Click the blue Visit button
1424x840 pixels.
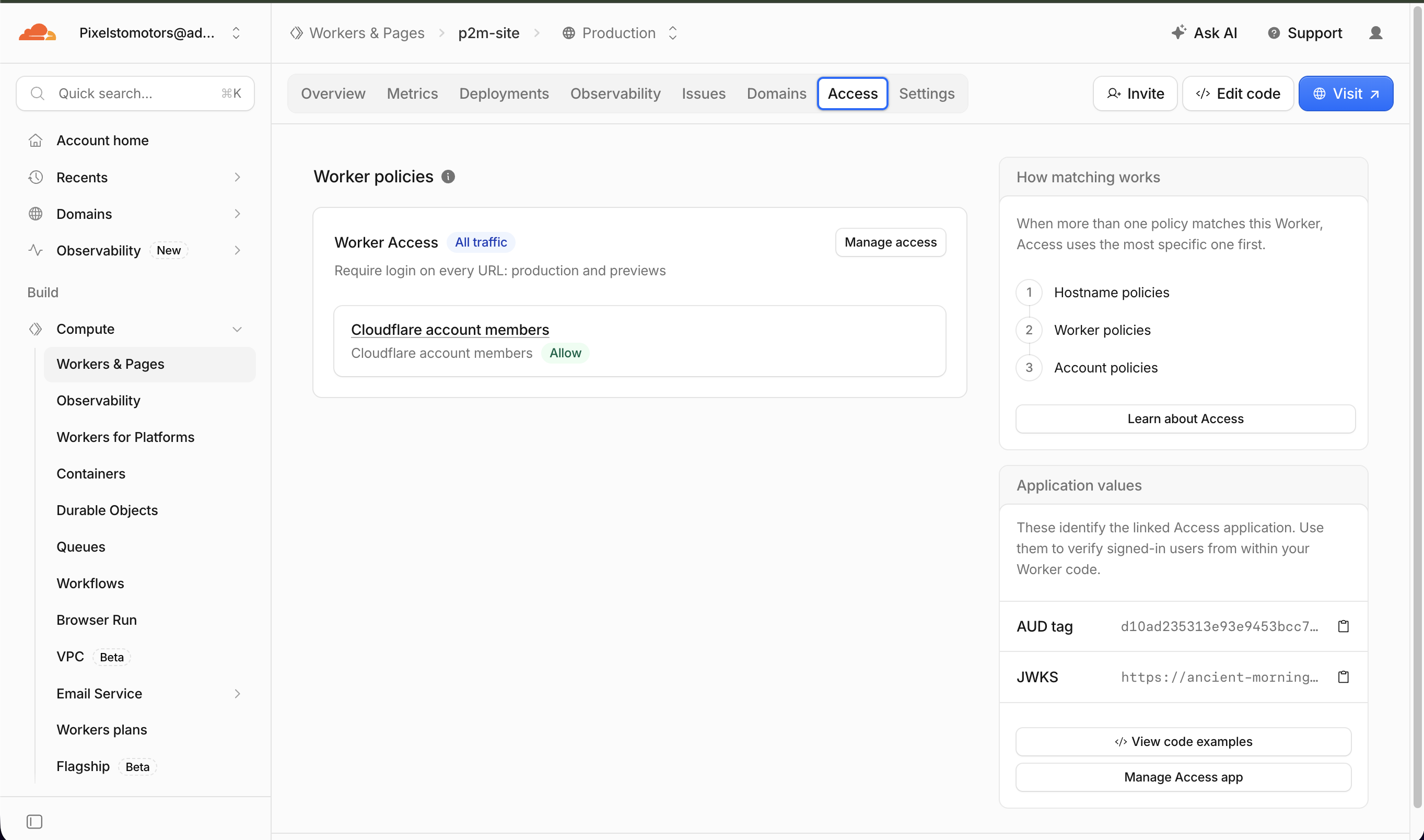(1345, 94)
